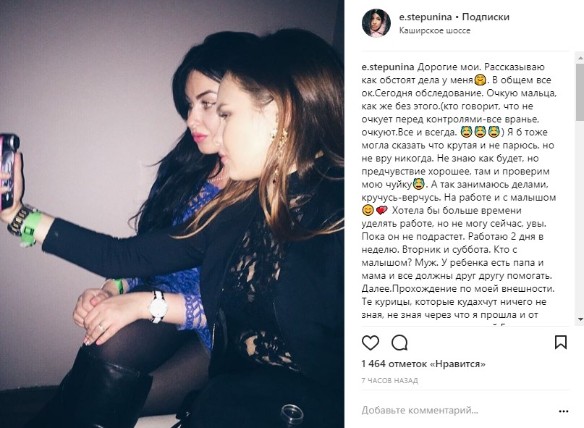Open the Каширское шоссе location link
Image resolution: width=584 pixels, height=428 pixels.
[435, 31]
